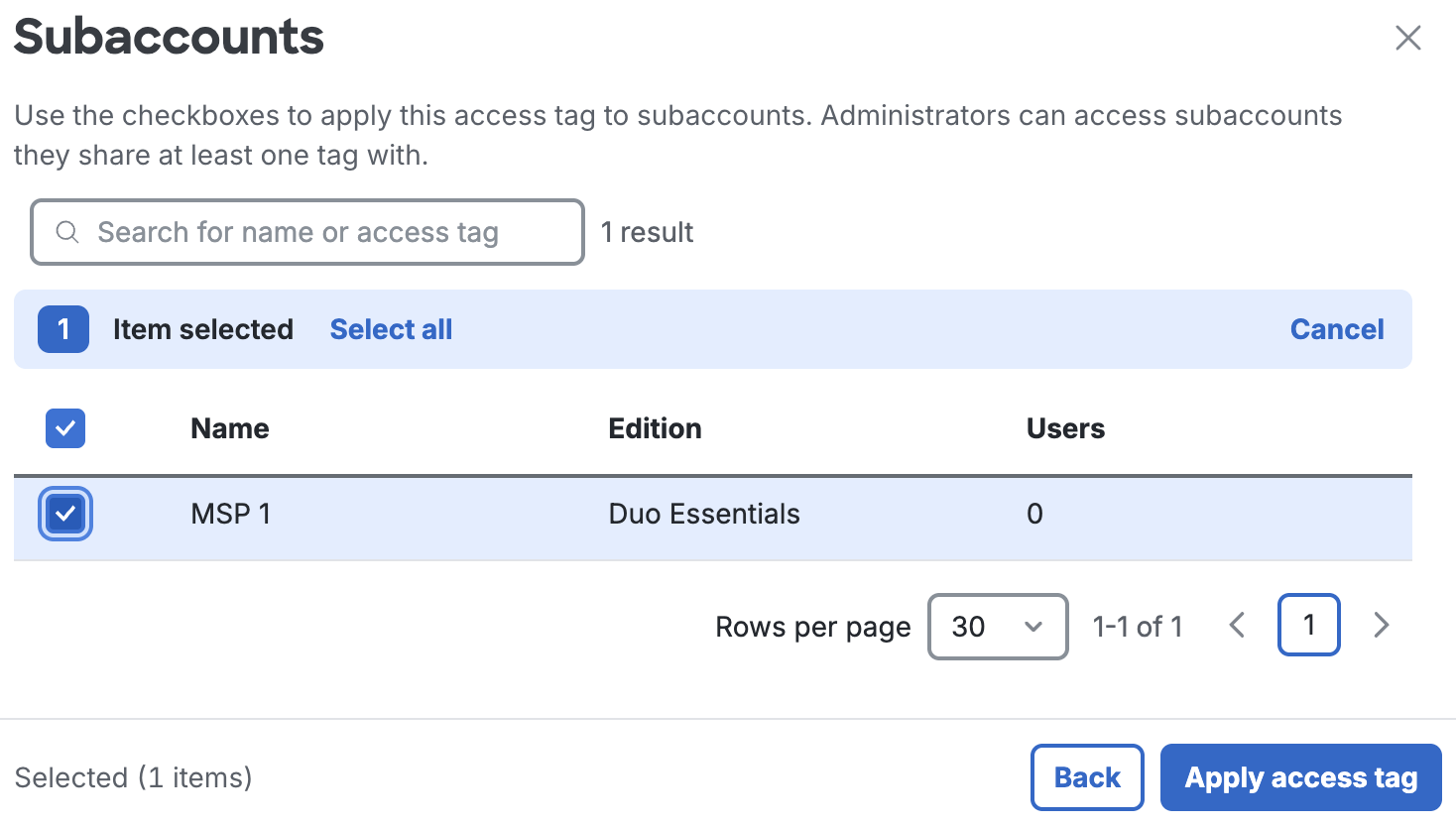This screenshot has width=1456, height=825.
Task: Click the Back button
Action: pos(1087,777)
